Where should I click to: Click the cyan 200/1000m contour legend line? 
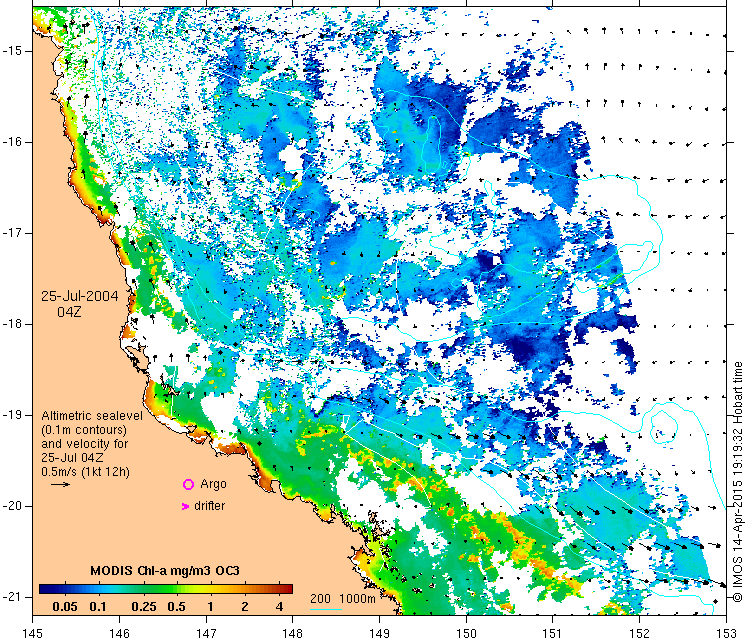326,609
